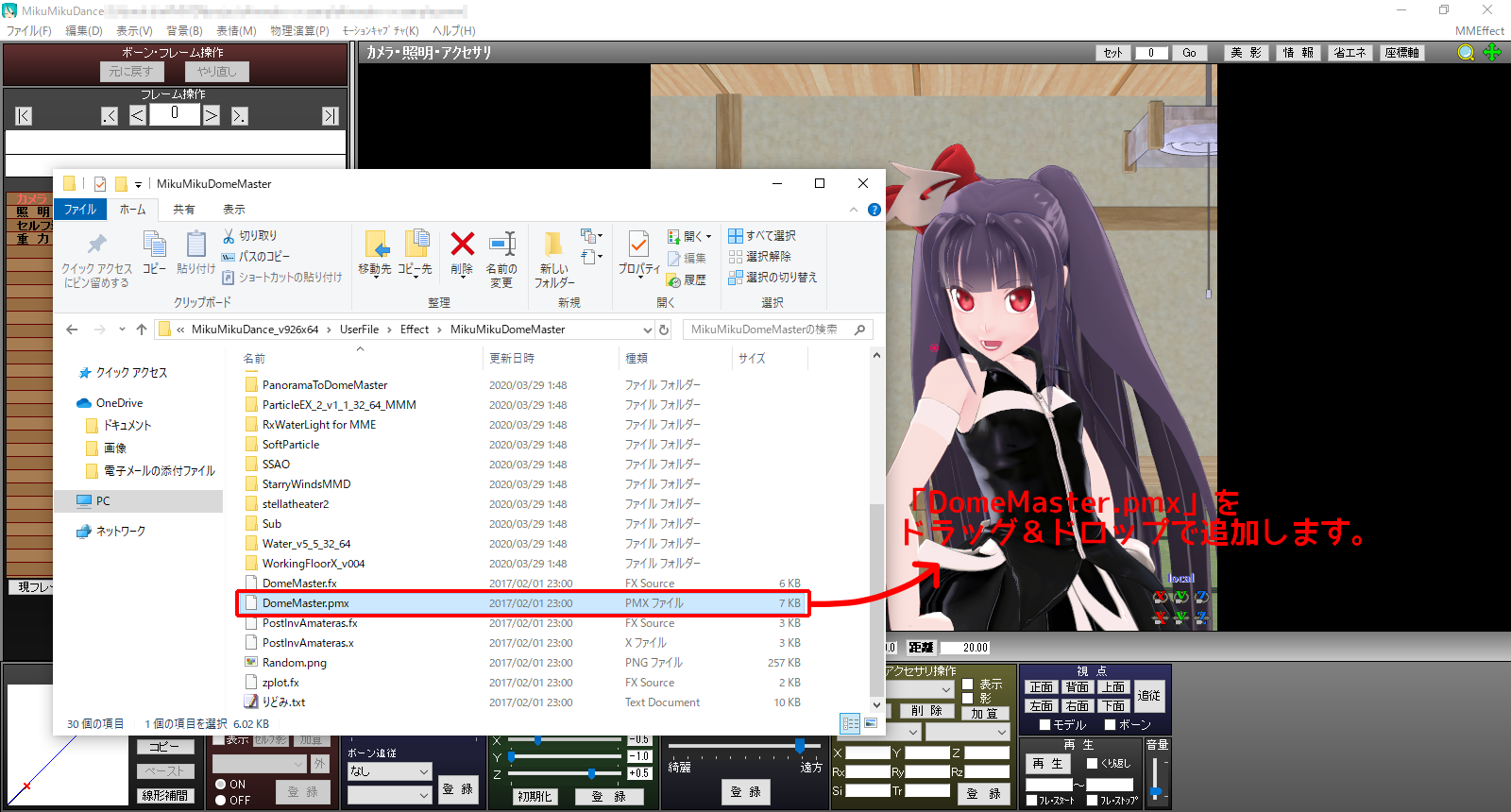1511x812 pixels.
Task: Click the 正面 front view button
Action: (1042, 687)
